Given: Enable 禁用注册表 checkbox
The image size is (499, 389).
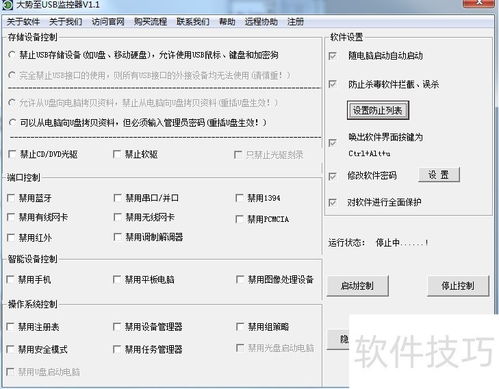Looking at the screenshot, I should pos(10,327).
